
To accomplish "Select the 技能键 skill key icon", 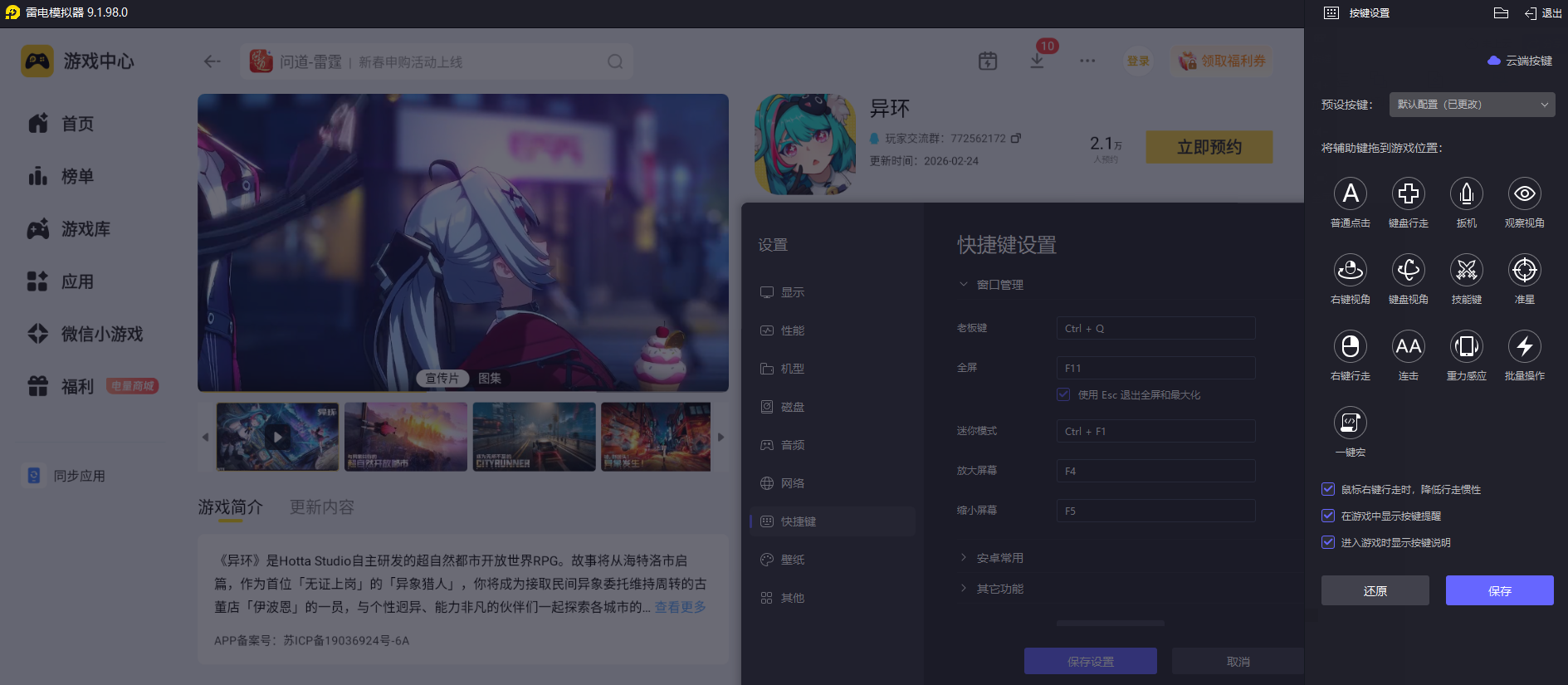I will (x=1467, y=270).
